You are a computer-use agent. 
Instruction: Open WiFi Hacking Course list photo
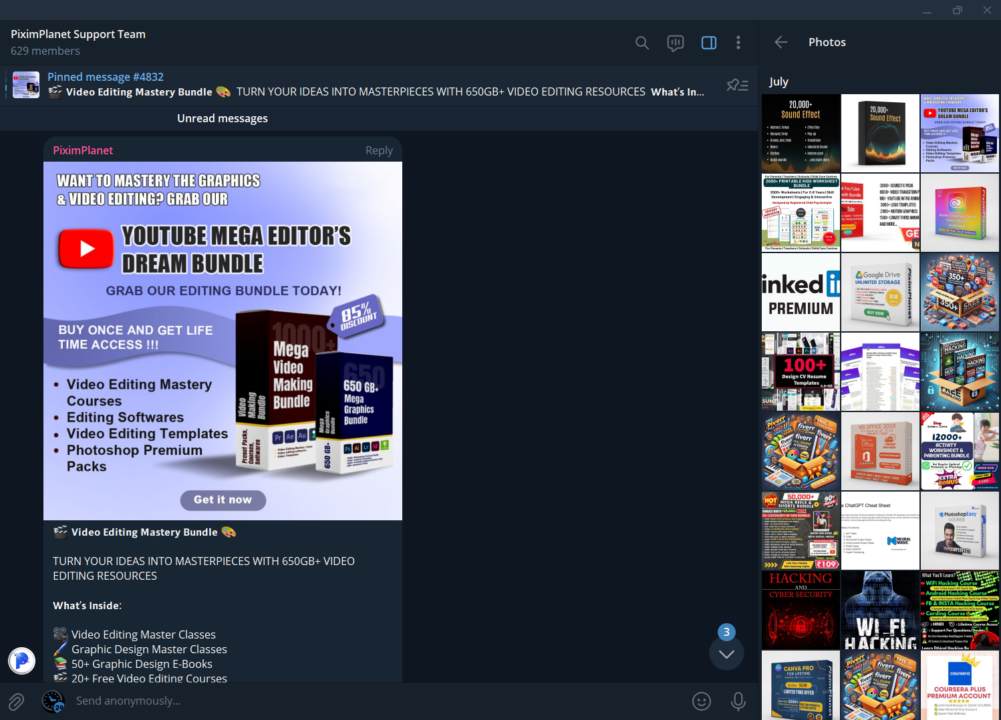pos(960,610)
